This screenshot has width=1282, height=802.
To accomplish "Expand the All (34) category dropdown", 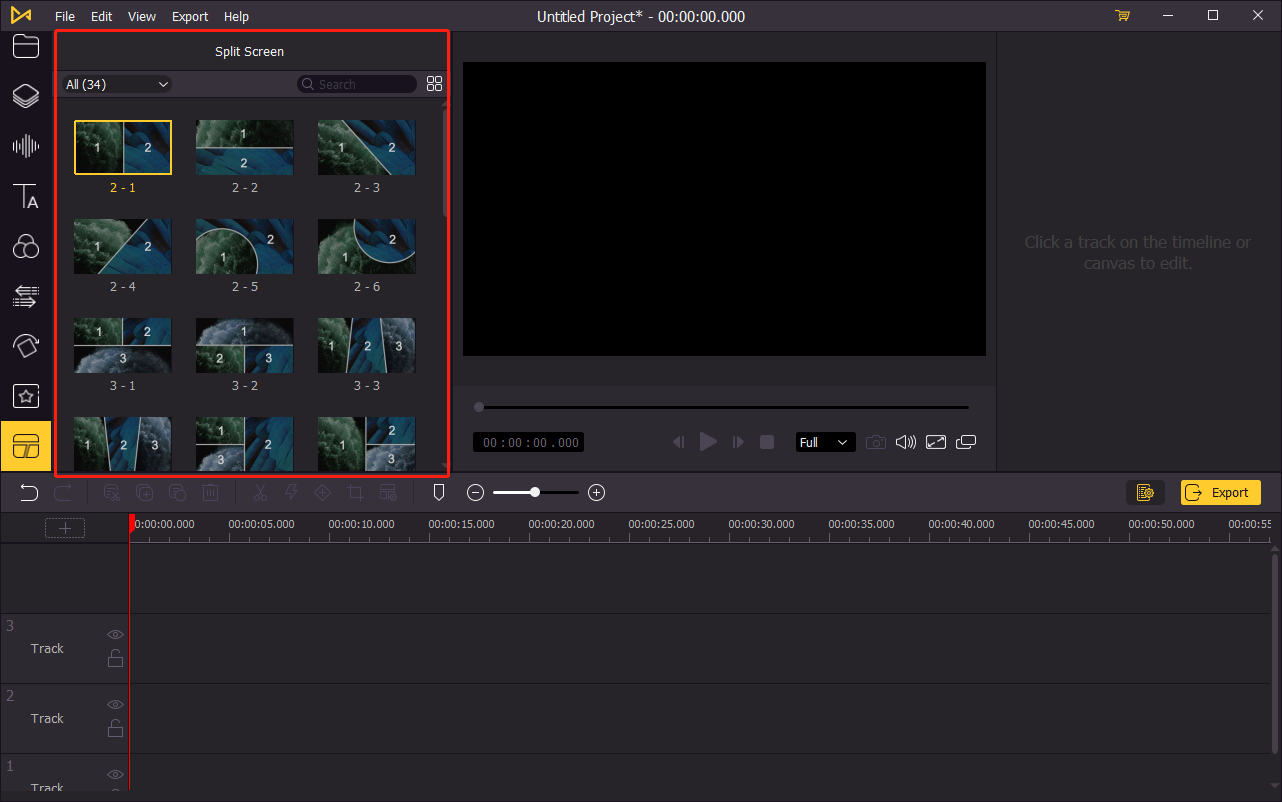I will (117, 84).
